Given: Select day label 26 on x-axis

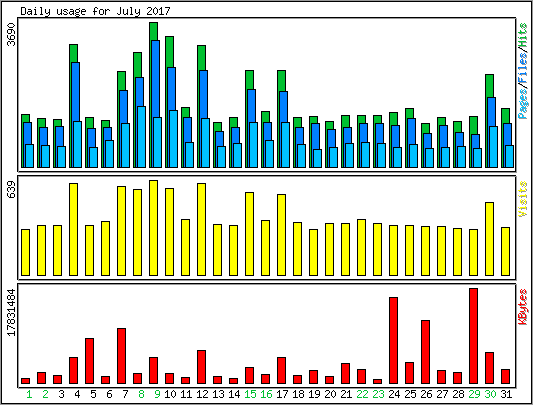Looking at the screenshot, I should 426,394.
